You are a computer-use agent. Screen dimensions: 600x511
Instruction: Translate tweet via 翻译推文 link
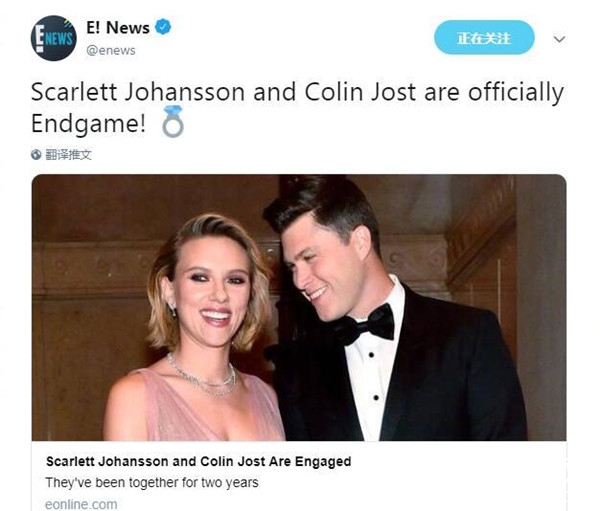68,155
